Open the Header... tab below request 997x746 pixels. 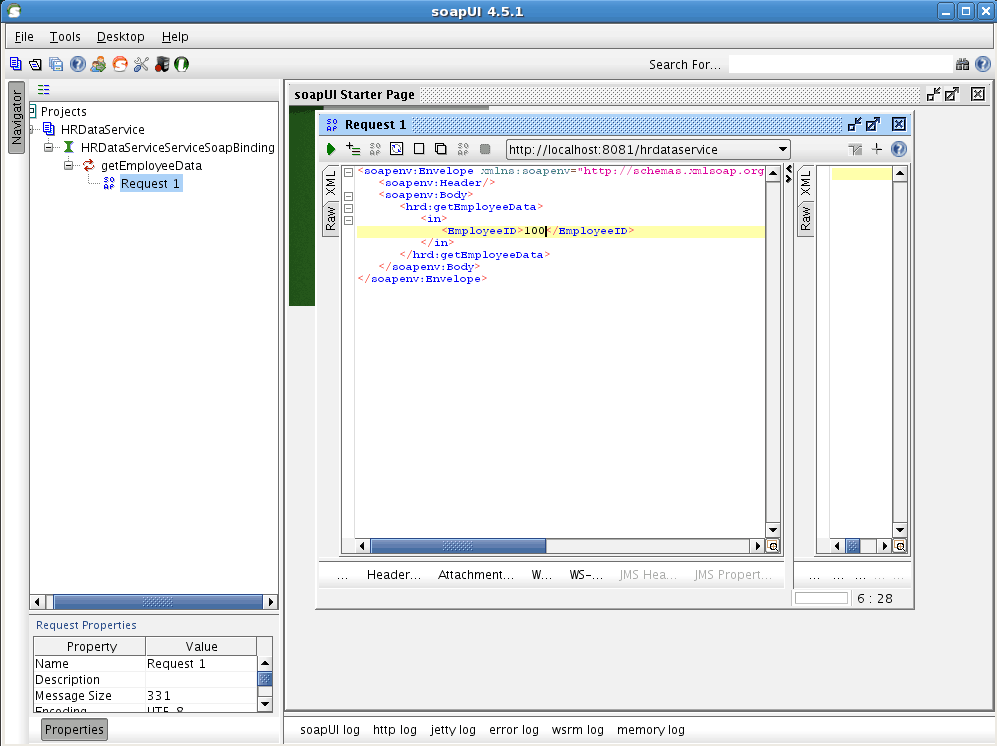click(x=394, y=575)
